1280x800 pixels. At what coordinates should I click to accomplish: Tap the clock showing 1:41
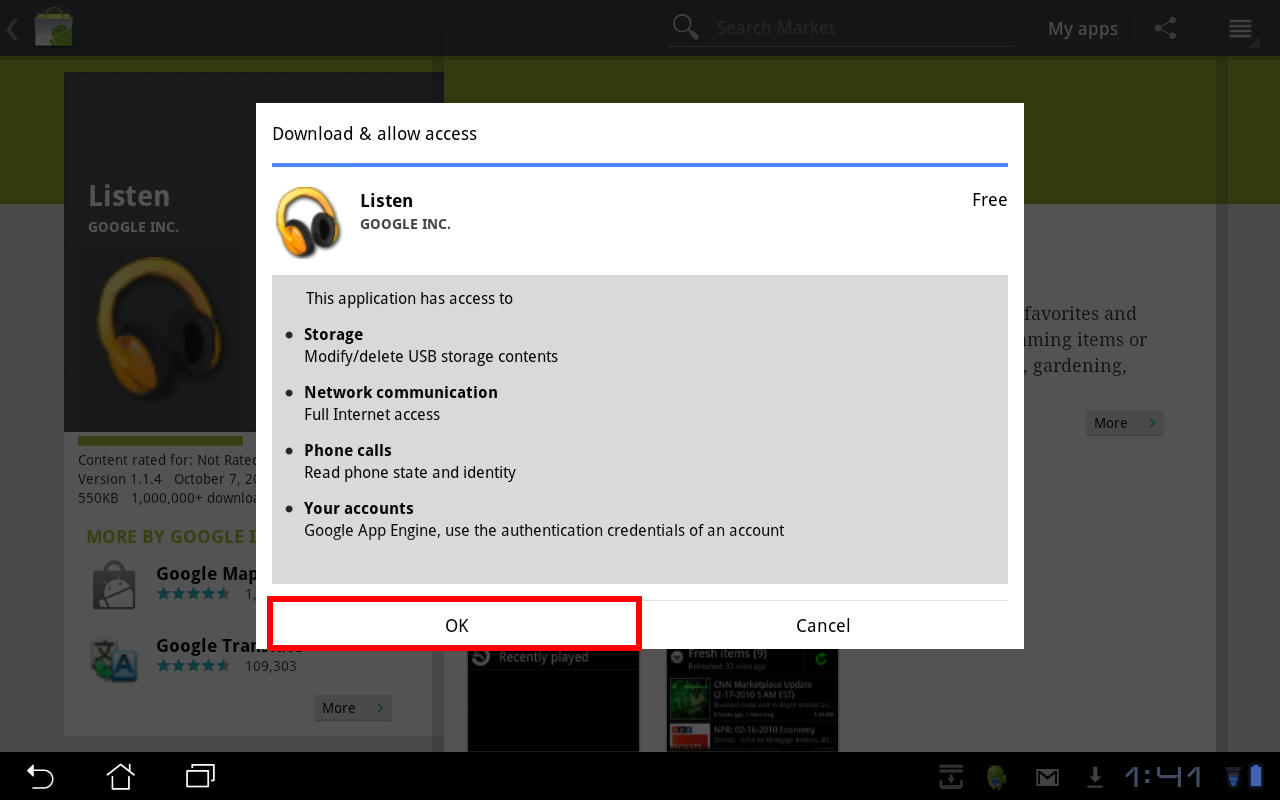coord(1163,777)
